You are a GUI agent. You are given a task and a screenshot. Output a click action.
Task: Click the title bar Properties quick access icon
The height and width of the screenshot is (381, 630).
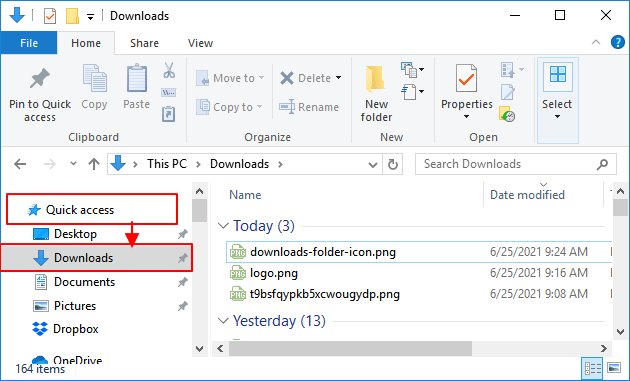pyautogui.click(x=50, y=16)
